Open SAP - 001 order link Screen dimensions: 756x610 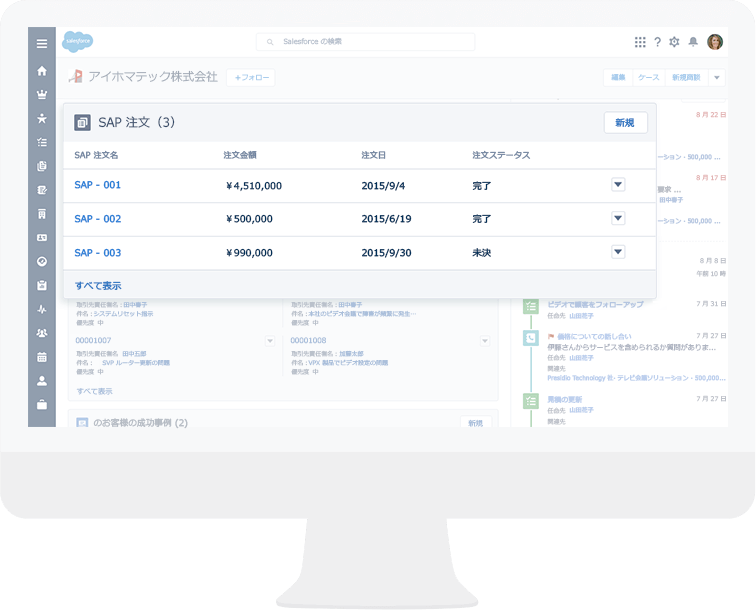point(97,185)
